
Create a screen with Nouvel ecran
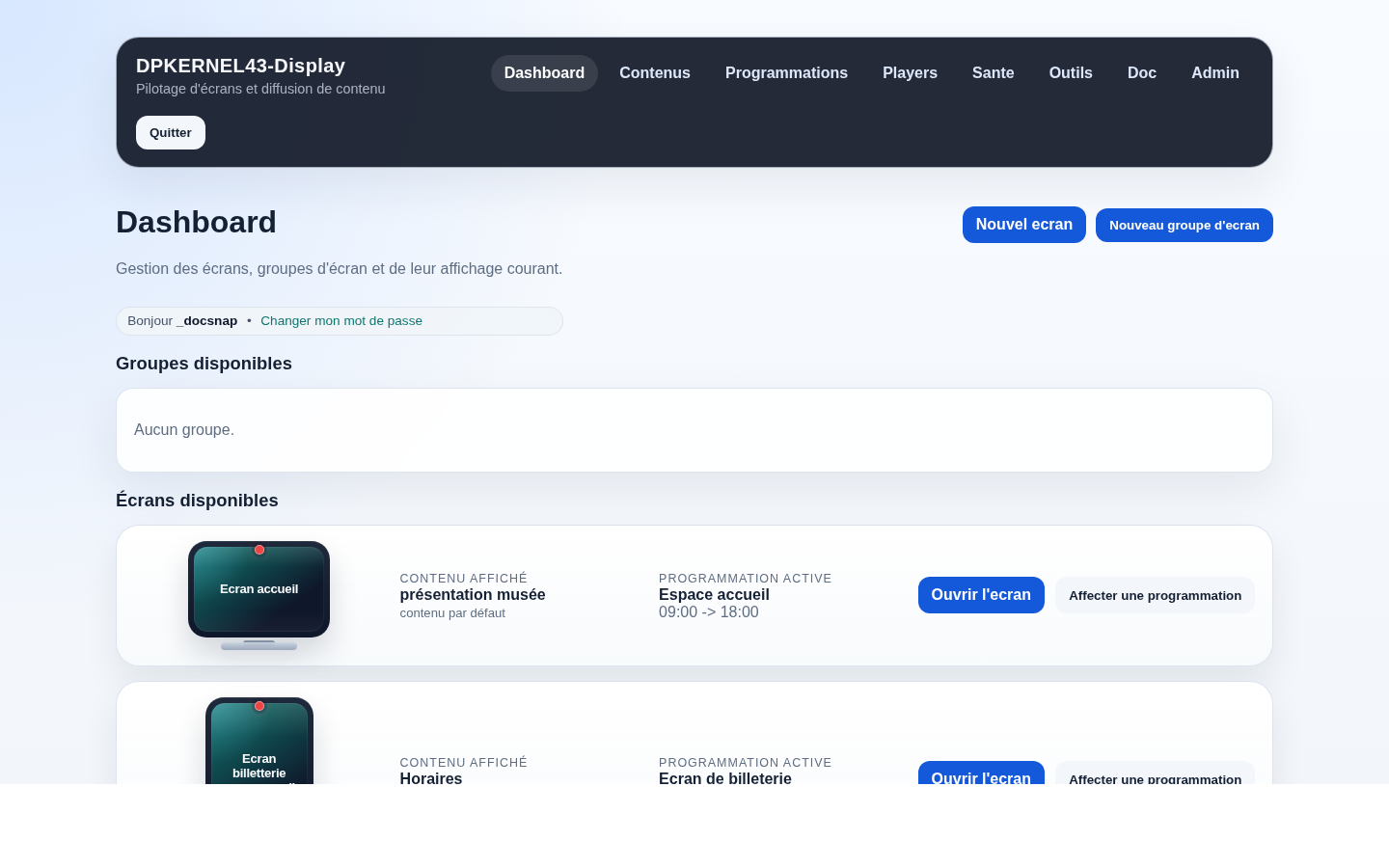click(1024, 225)
